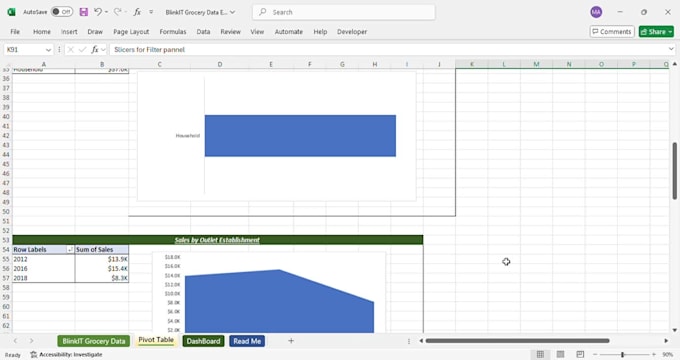Click next sheet navigation arrow

tap(31, 341)
